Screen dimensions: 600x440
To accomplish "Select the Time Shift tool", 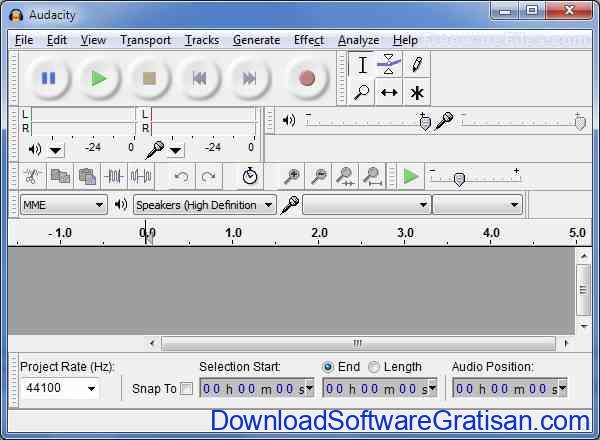I will [389, 92].
